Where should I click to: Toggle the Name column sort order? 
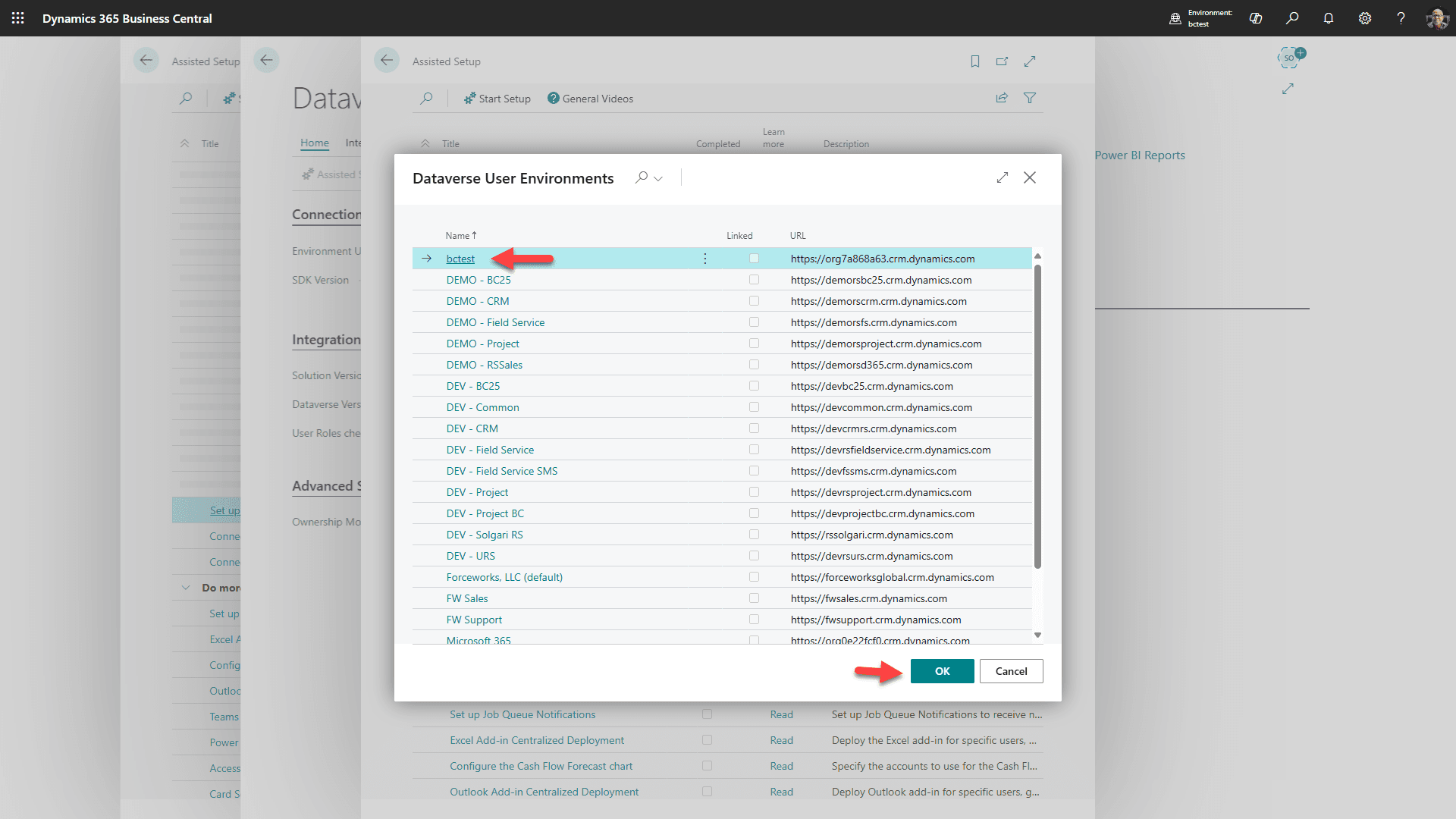point(460,235)
